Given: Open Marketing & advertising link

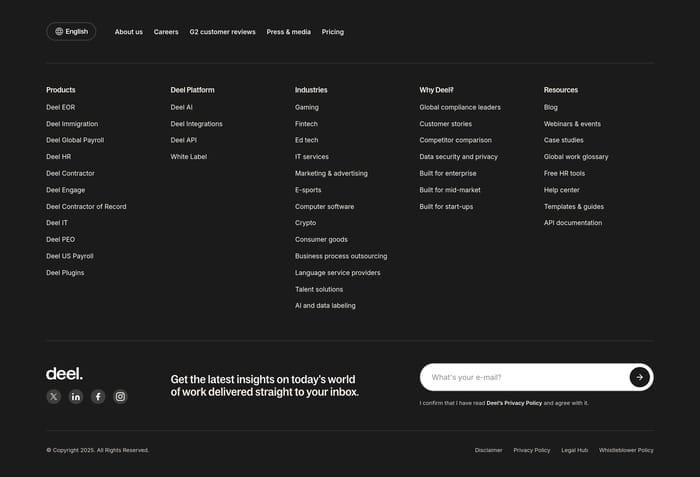Looking at the screenshot, I should click(x=331, y=173).
